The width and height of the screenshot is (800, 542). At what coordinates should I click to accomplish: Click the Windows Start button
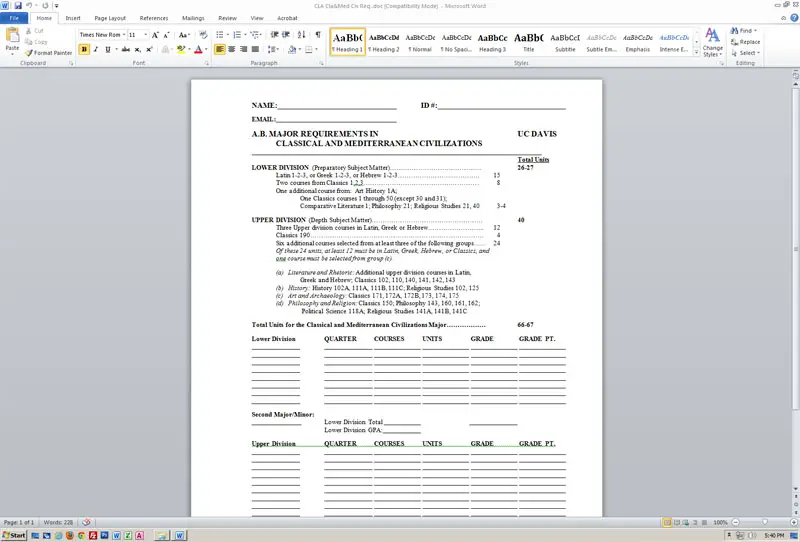click(14, 535)
